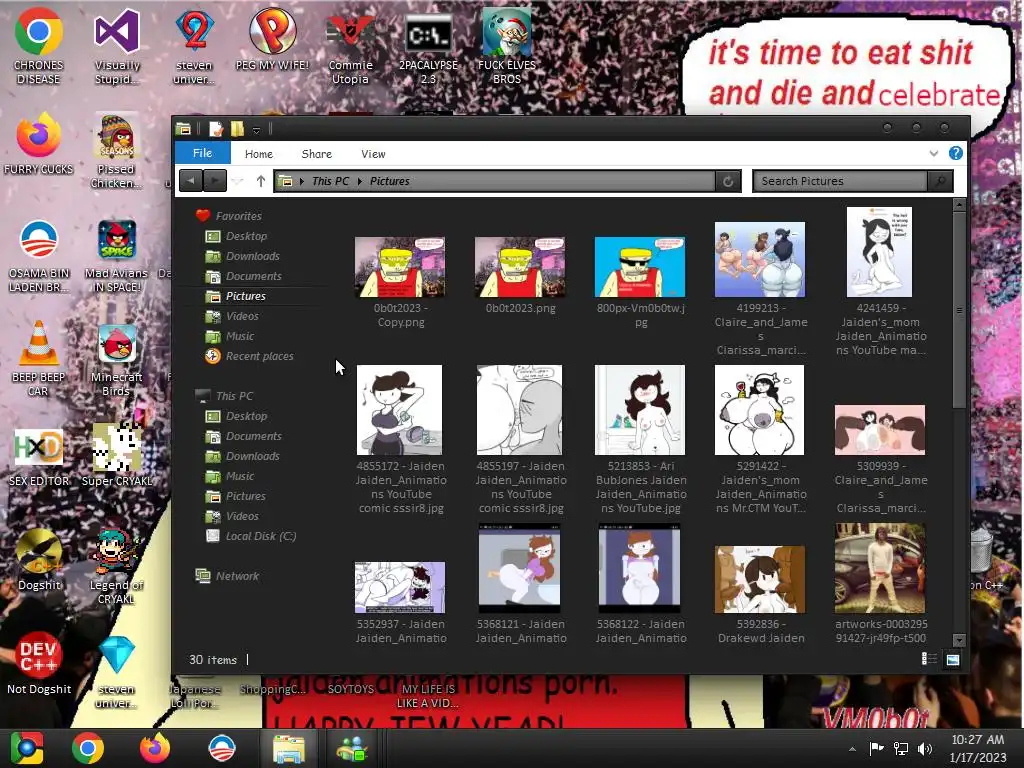Go forward with the Forward arrow button
This screenshot has width=1024, height=768.
pos(215,181)
